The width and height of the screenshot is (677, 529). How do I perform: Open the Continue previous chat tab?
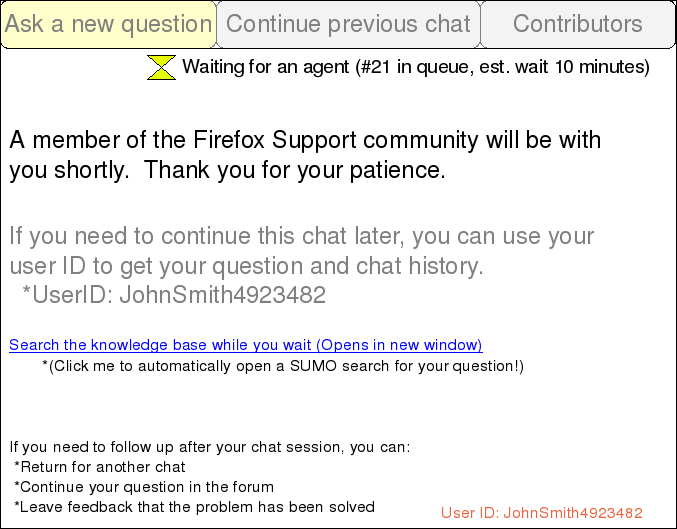(348, 24)
